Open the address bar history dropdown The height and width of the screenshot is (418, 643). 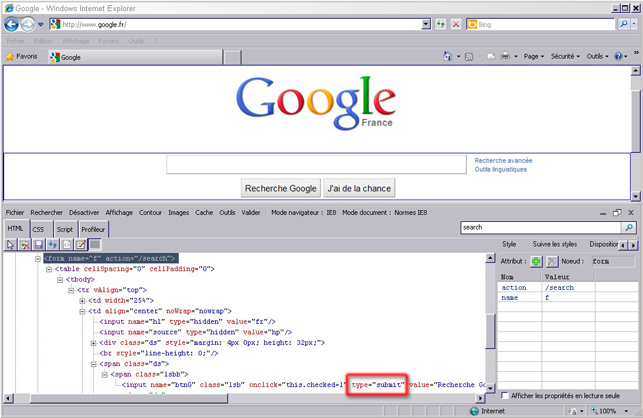point(426,24)
